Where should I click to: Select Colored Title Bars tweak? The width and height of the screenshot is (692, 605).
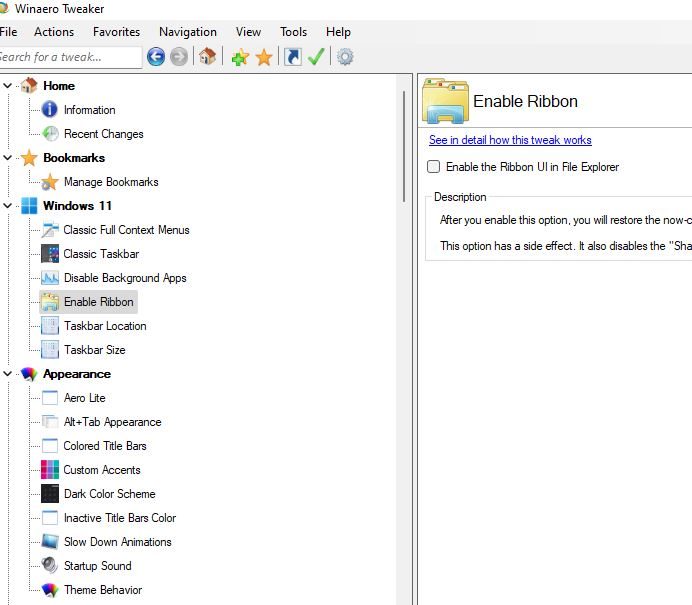coord(105,446)
